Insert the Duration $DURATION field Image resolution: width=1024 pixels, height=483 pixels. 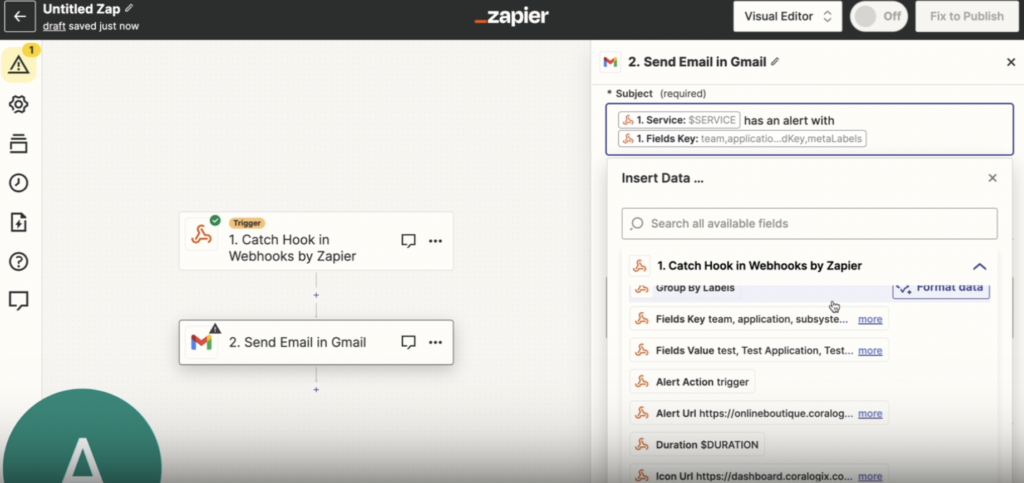click(x=697, y=444)
